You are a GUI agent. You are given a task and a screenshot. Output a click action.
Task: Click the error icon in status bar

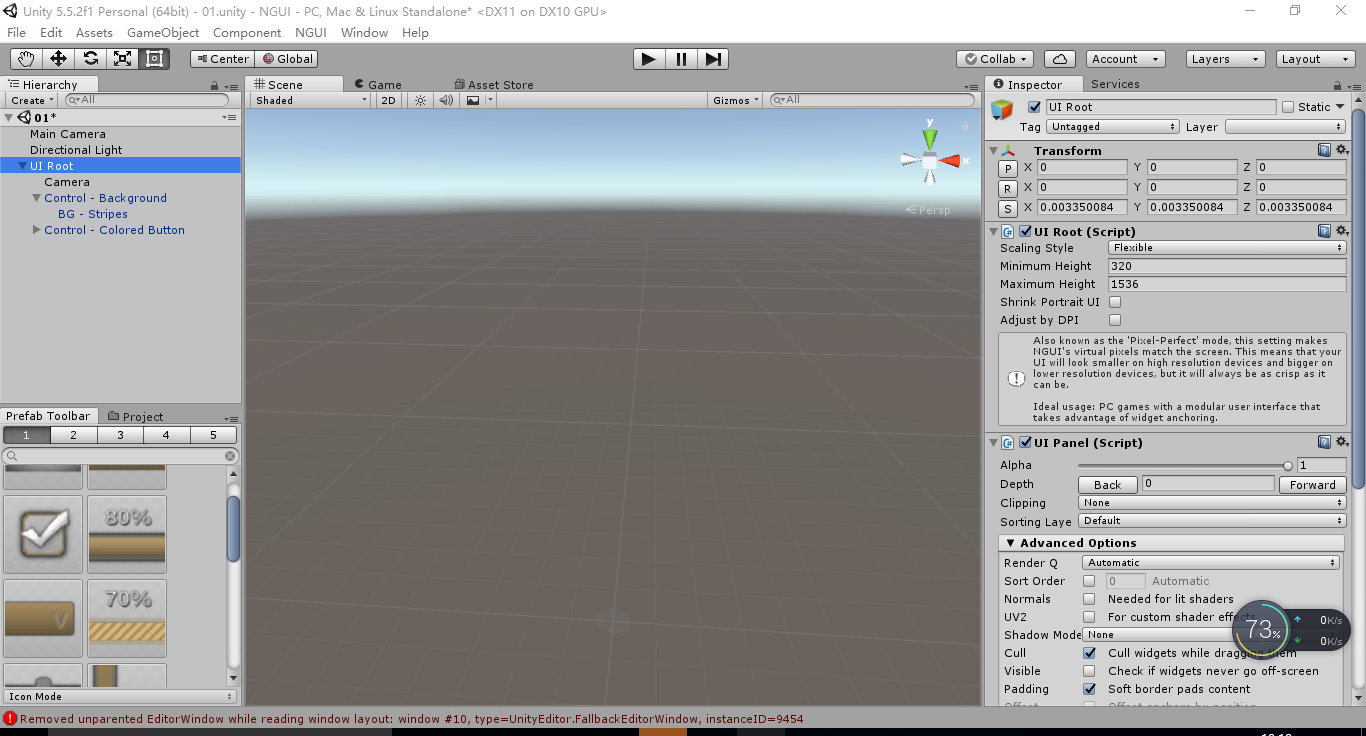[x=10, y=718]
